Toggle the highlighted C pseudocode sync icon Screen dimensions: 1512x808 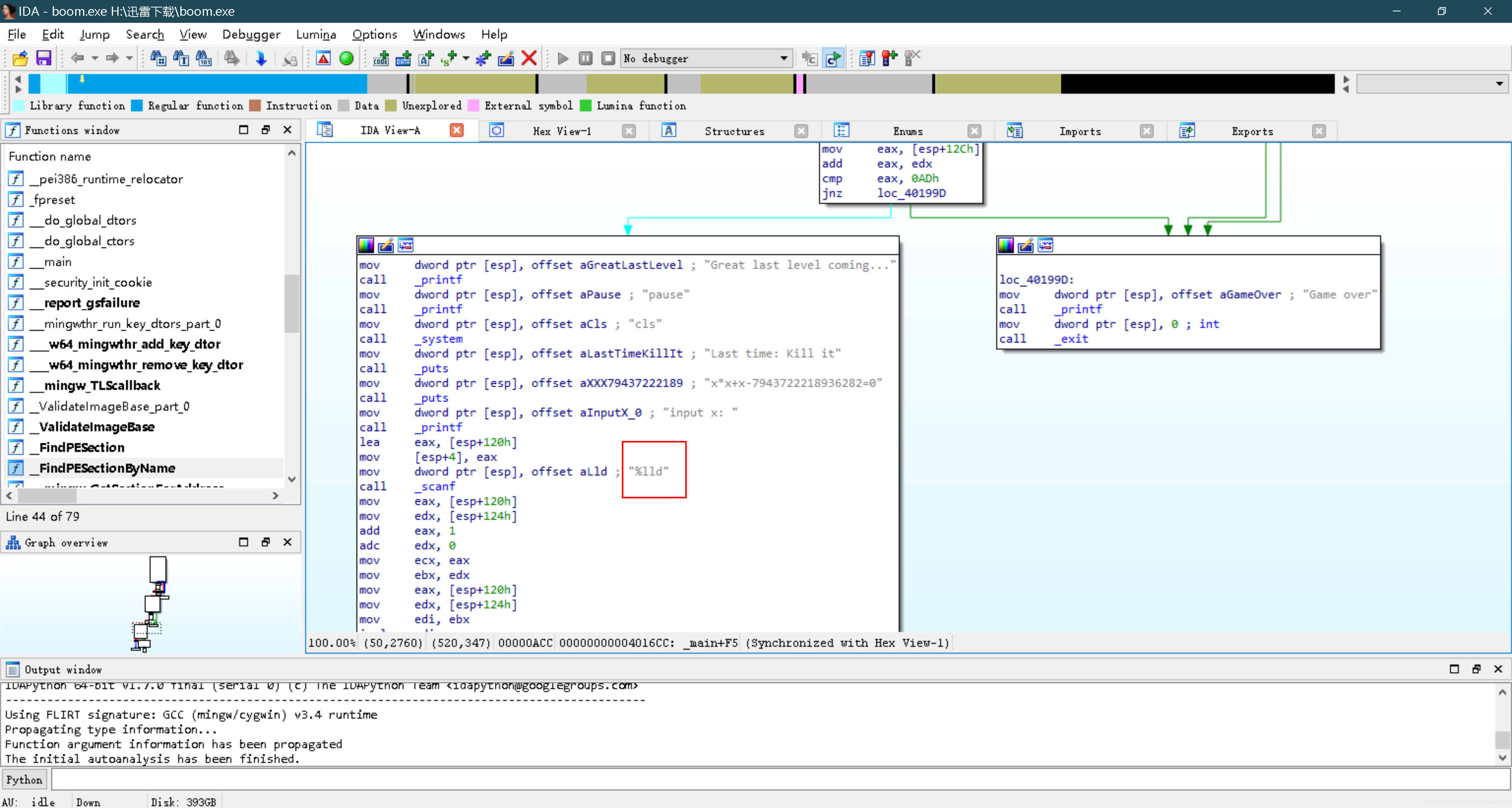(x=833, y=58)
